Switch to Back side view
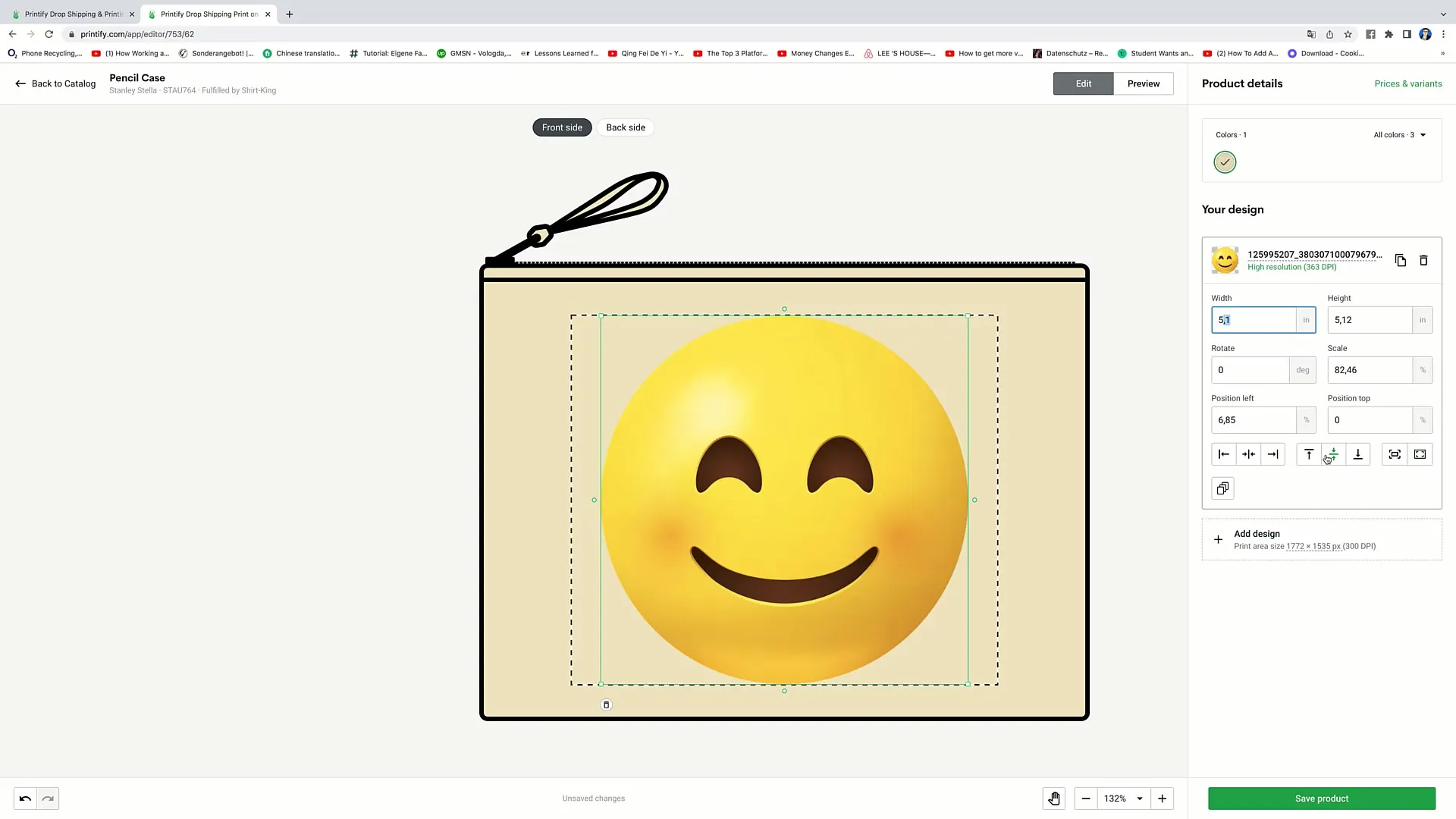1456x819 pixels. (x=626, y=127)
